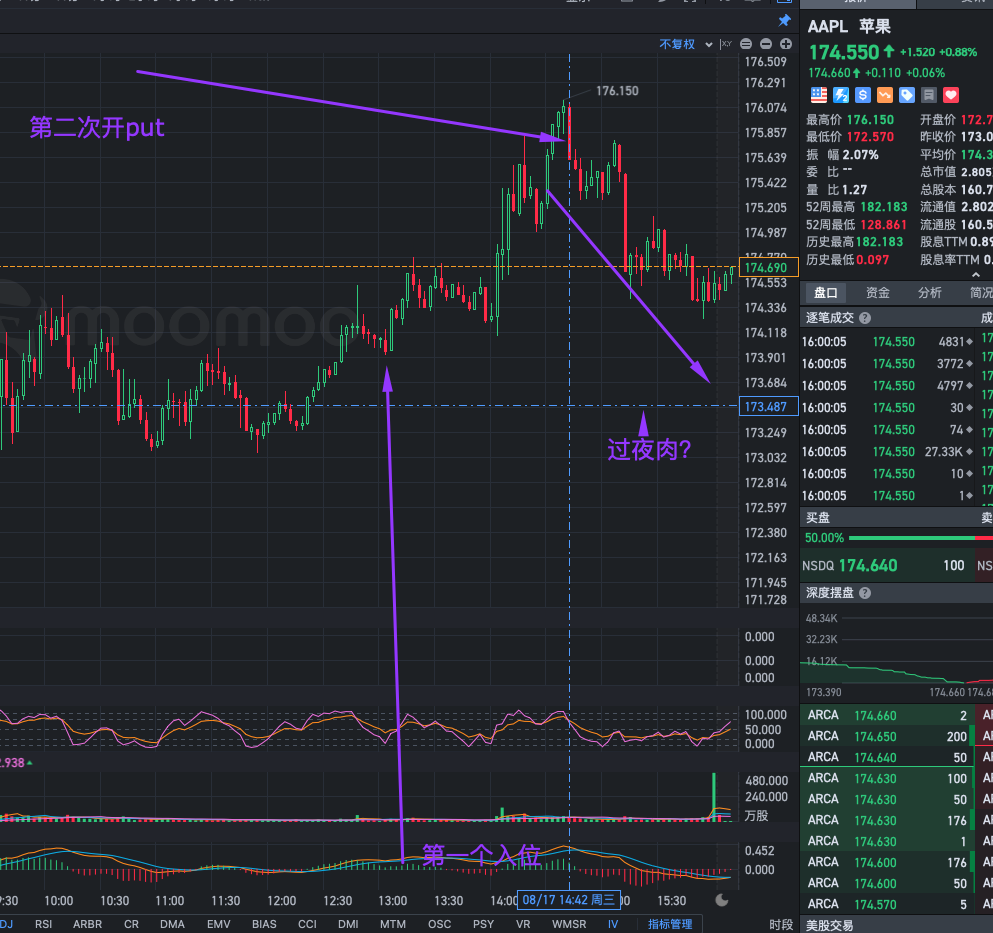Click the current price 174.550

[844, 52]
